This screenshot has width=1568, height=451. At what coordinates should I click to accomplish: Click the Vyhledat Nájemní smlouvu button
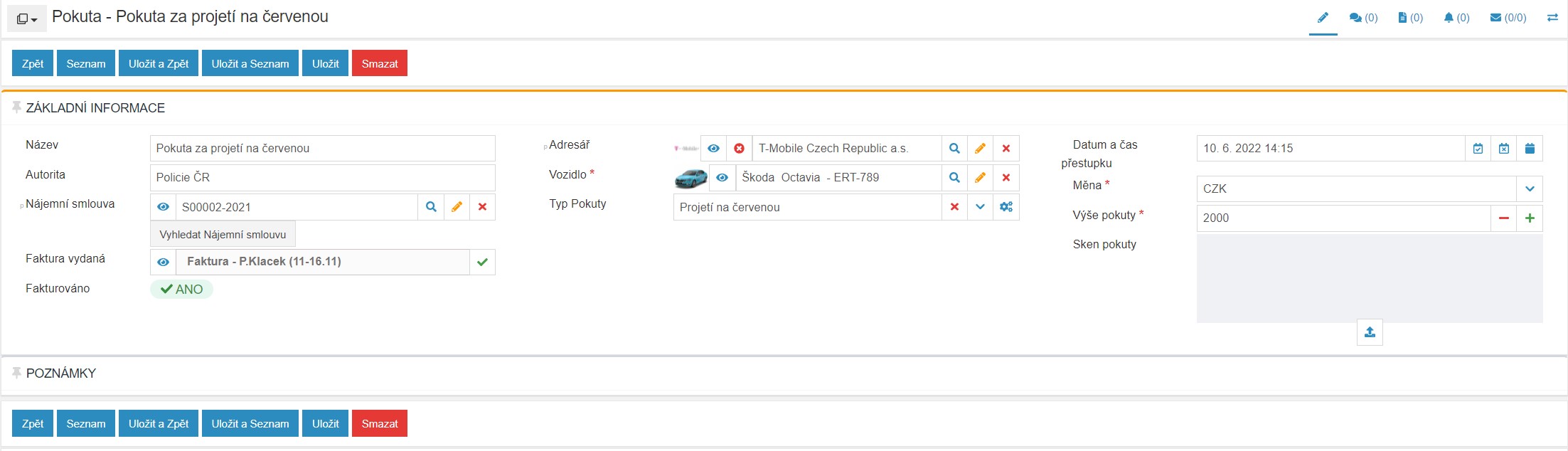point(223,234)
